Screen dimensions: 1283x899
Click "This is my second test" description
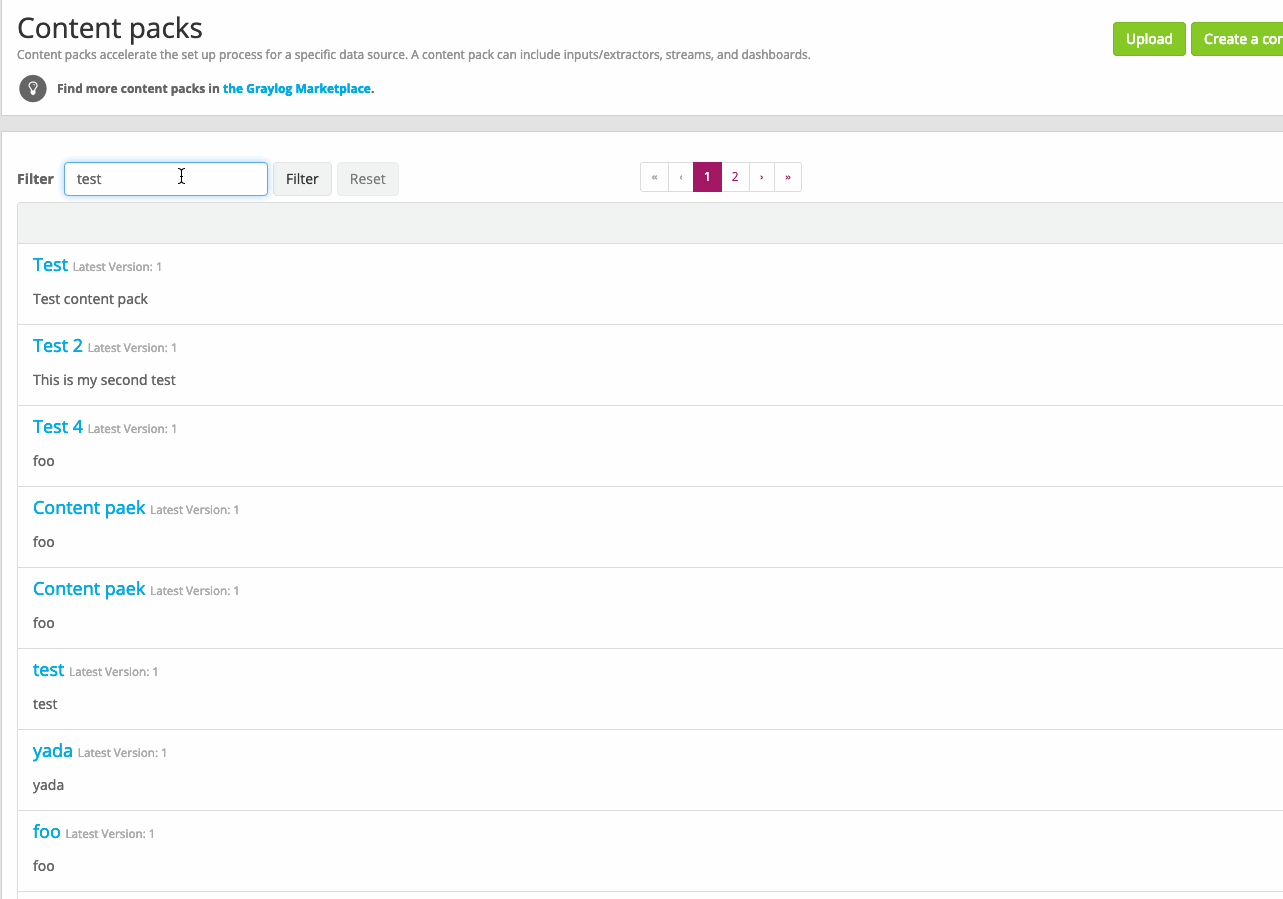(x=104, y=380)
